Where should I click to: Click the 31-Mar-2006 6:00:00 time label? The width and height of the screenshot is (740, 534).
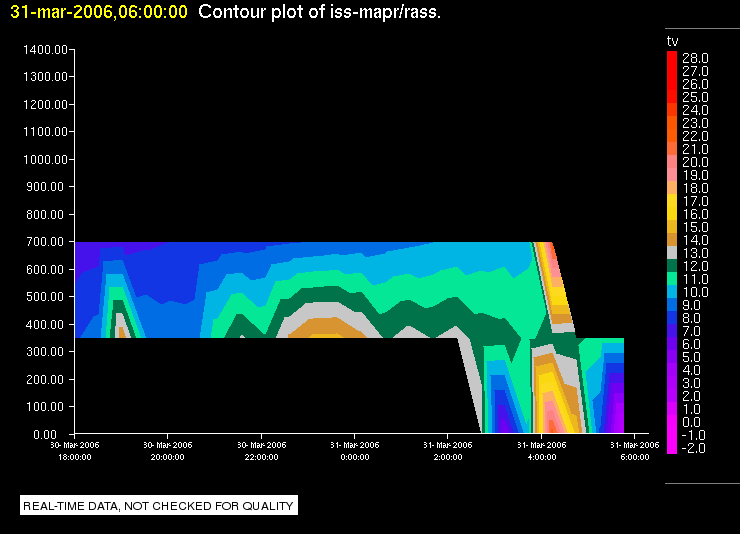point(635,451)
